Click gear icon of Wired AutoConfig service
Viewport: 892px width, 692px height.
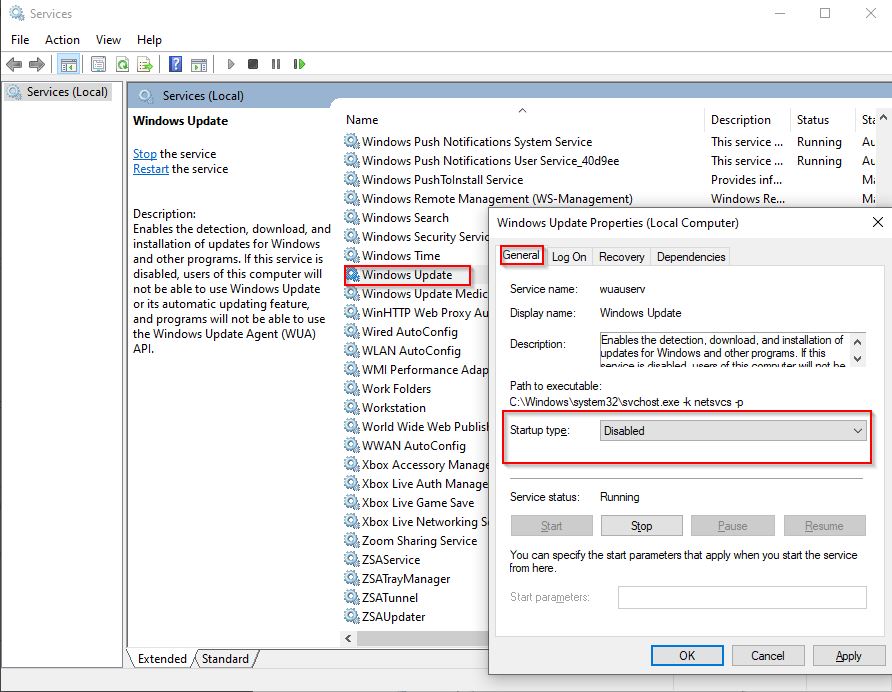pos(352,331)
